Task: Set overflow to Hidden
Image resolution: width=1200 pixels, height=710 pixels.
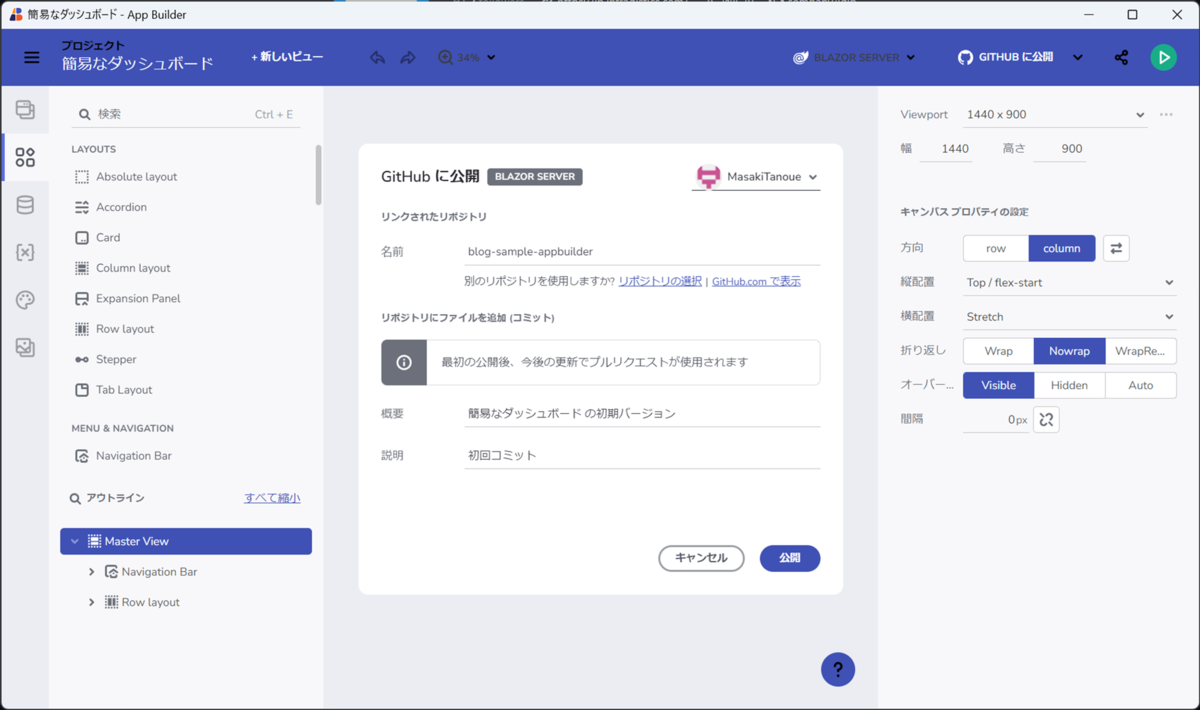Action: [x=1069, y=385]
